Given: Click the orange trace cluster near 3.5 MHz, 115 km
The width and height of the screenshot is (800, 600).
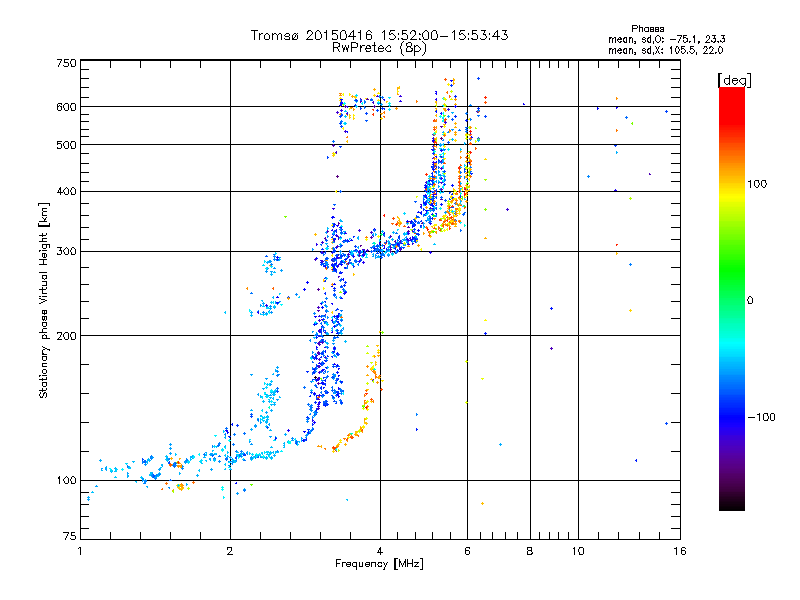Looking at the screenshot, I should pyautogui.click(x=347, y=440).
